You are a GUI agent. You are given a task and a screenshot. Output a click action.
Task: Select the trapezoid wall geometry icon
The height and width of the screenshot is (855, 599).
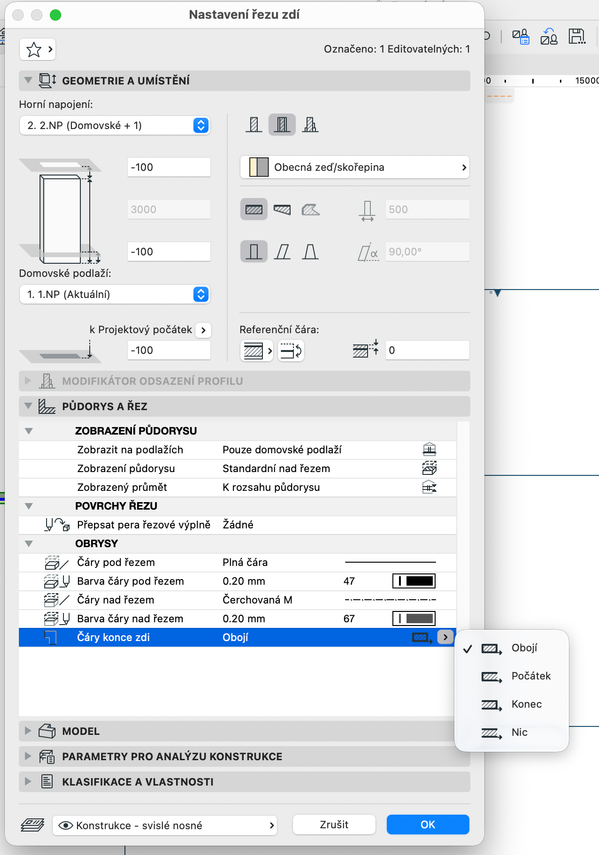[282, 209]
